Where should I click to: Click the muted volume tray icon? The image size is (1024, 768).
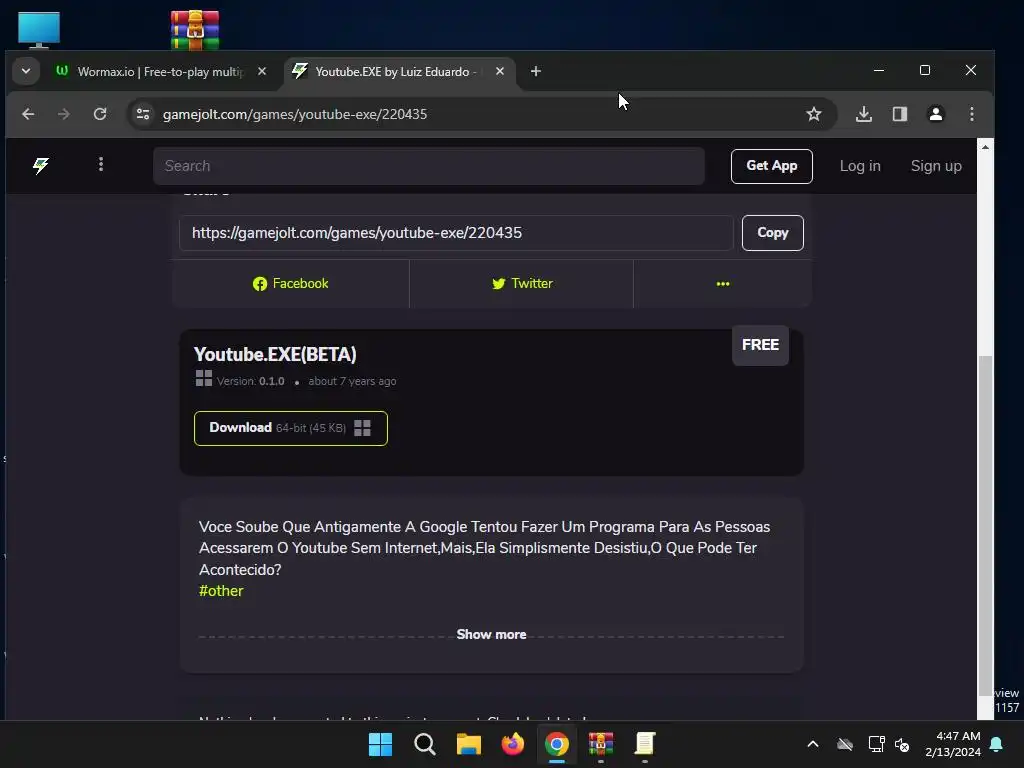pos(903,744)
